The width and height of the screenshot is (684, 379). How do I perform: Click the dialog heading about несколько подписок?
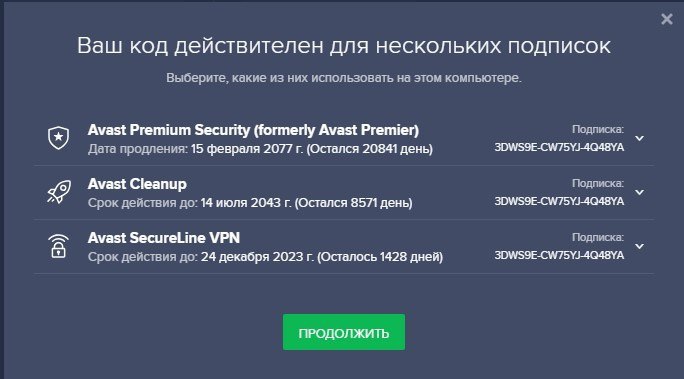344,46
